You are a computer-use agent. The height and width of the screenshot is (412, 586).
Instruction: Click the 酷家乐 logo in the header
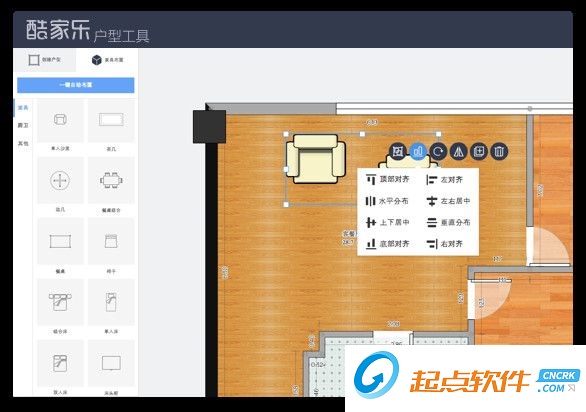click(58, 30)
